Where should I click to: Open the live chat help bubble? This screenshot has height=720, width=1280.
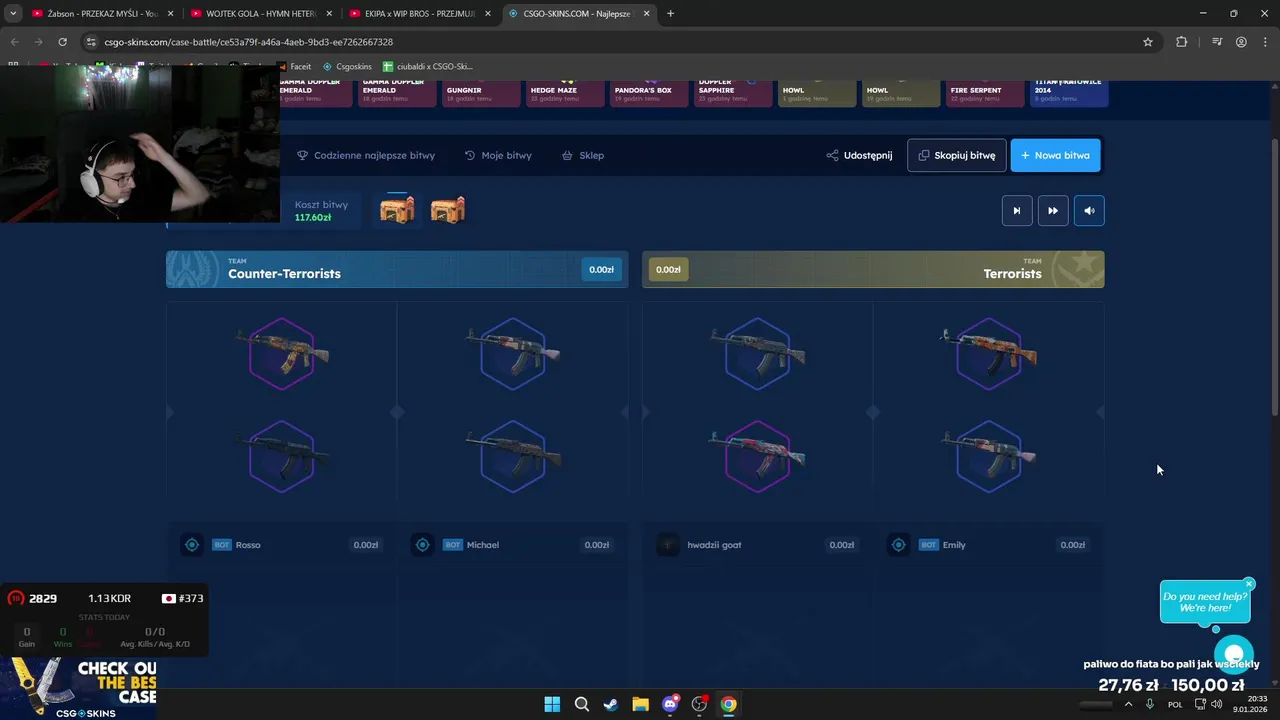[x=1234, y=654]
